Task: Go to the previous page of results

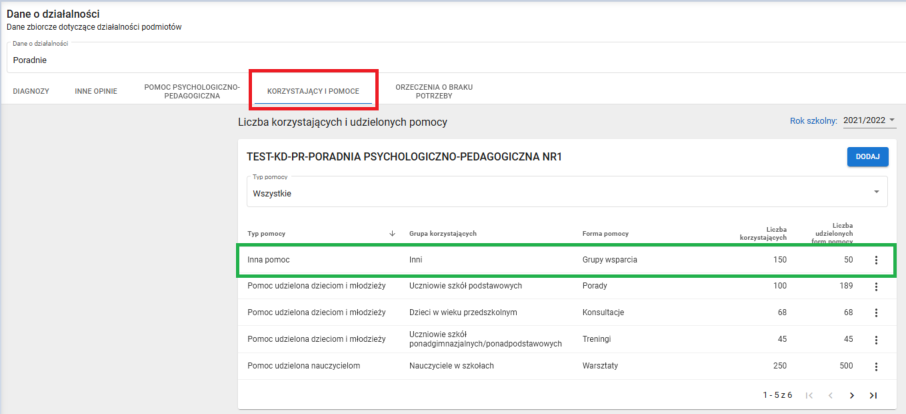Action: tap(830, 396)
